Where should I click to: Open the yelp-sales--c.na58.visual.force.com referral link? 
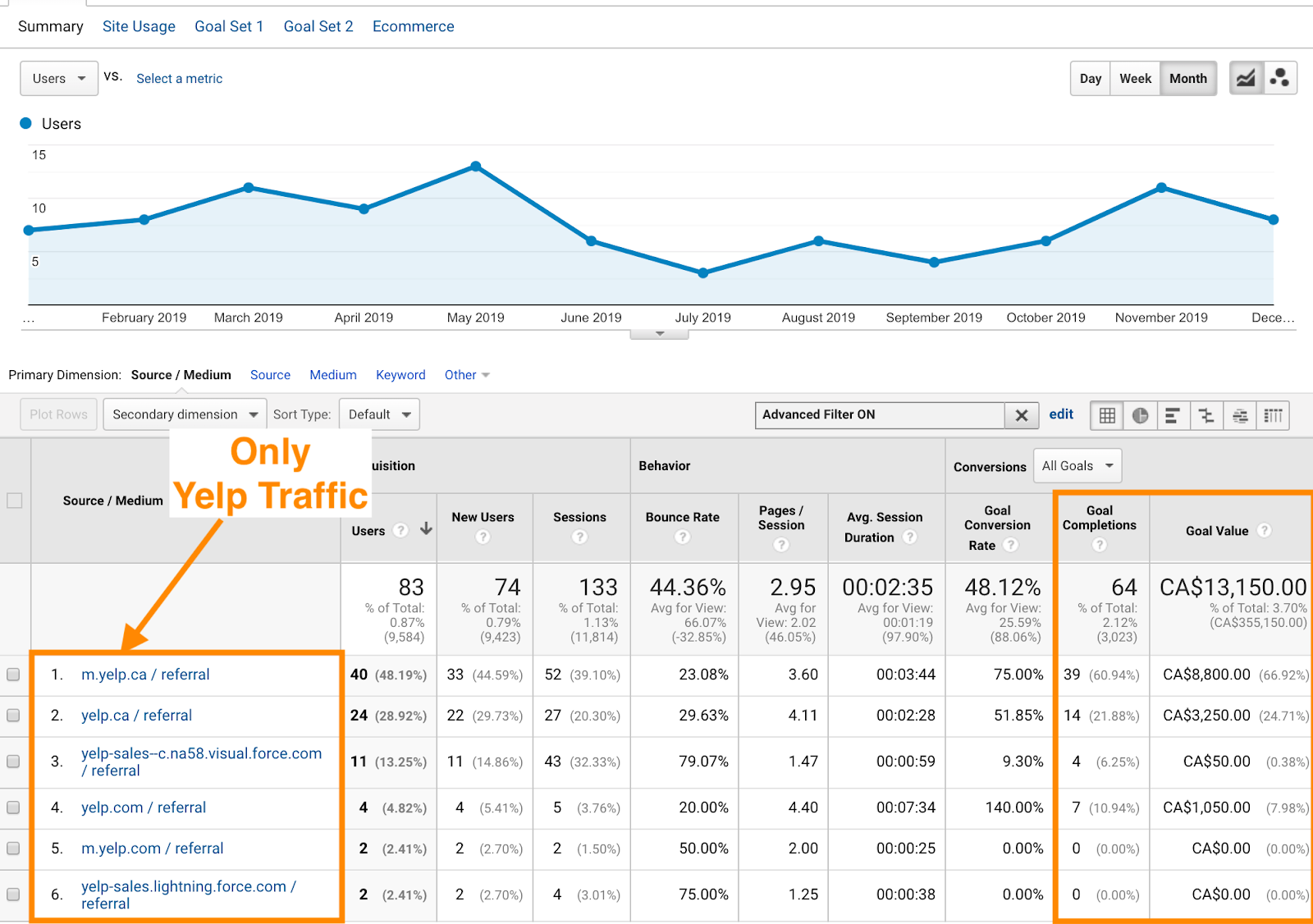201,762
